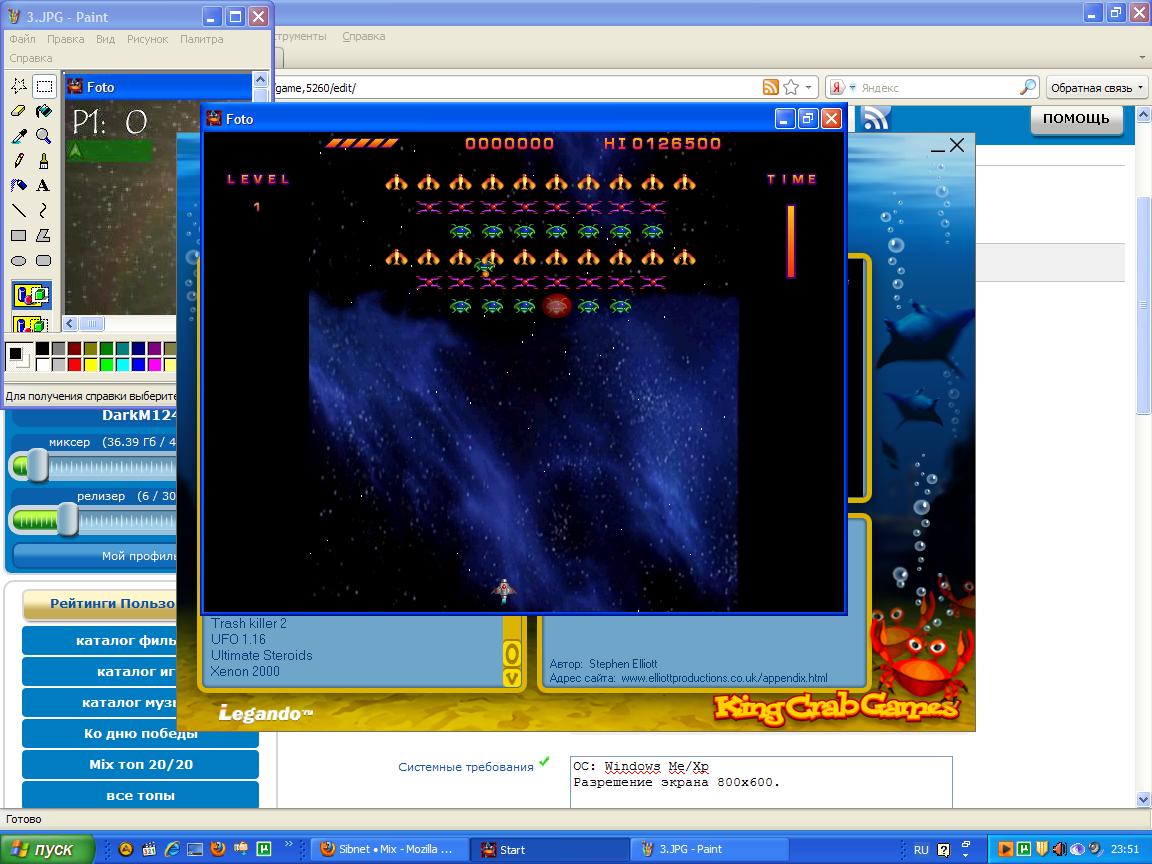
Task: Bookmark the page with the star icon
Action: [791, 87]
